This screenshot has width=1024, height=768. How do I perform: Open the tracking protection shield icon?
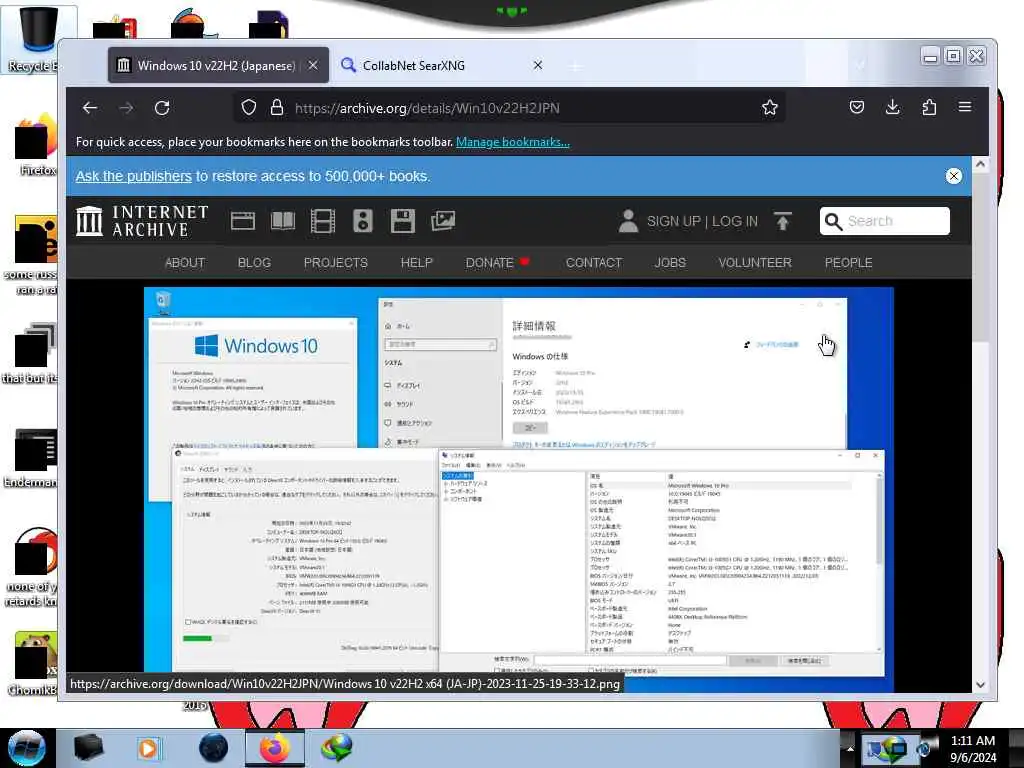(249, 108)
